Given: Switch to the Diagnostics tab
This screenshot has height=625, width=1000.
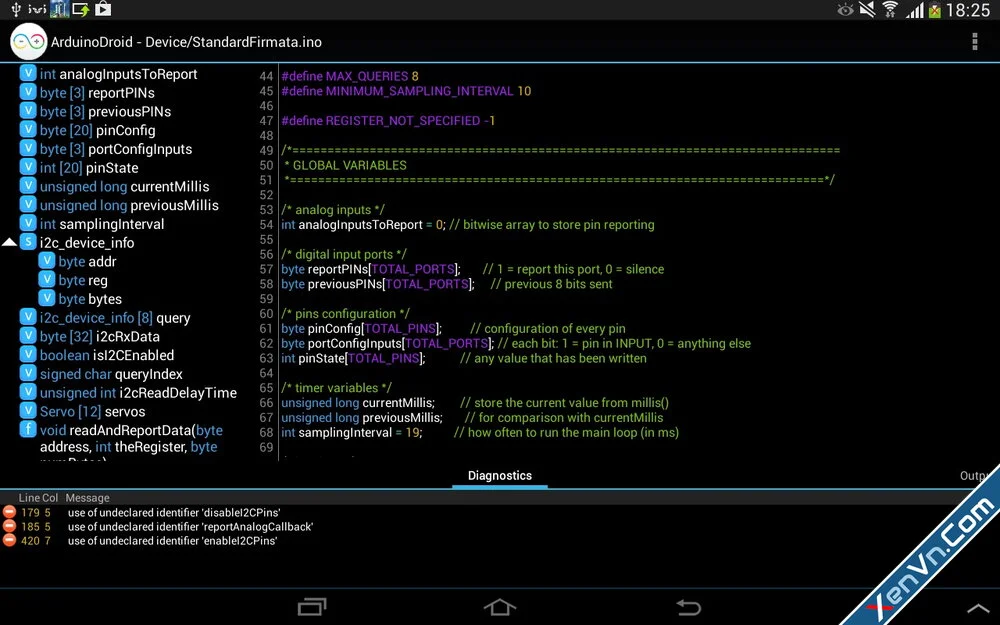Looking at the screenshot, I should point(499,476).
